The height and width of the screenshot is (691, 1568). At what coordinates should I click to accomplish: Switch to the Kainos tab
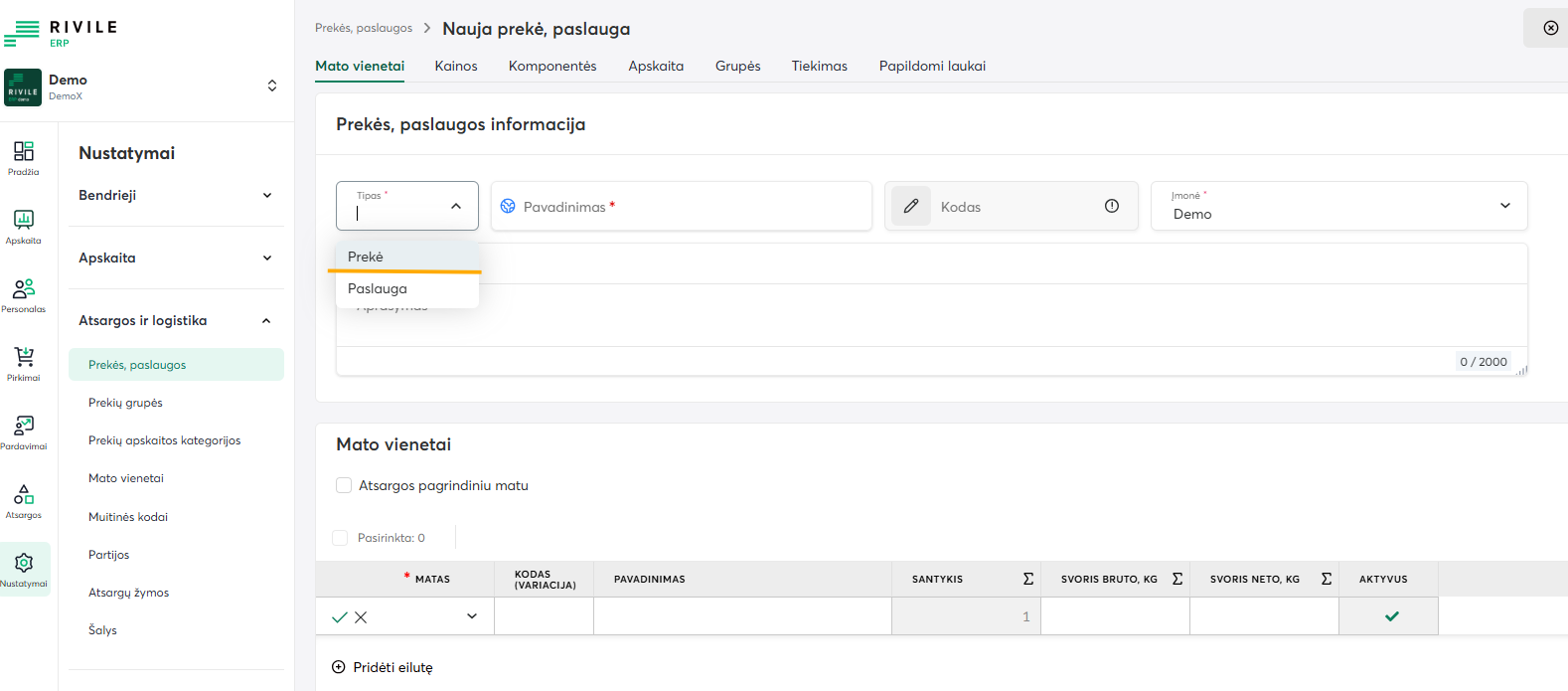tap(456, 66)
